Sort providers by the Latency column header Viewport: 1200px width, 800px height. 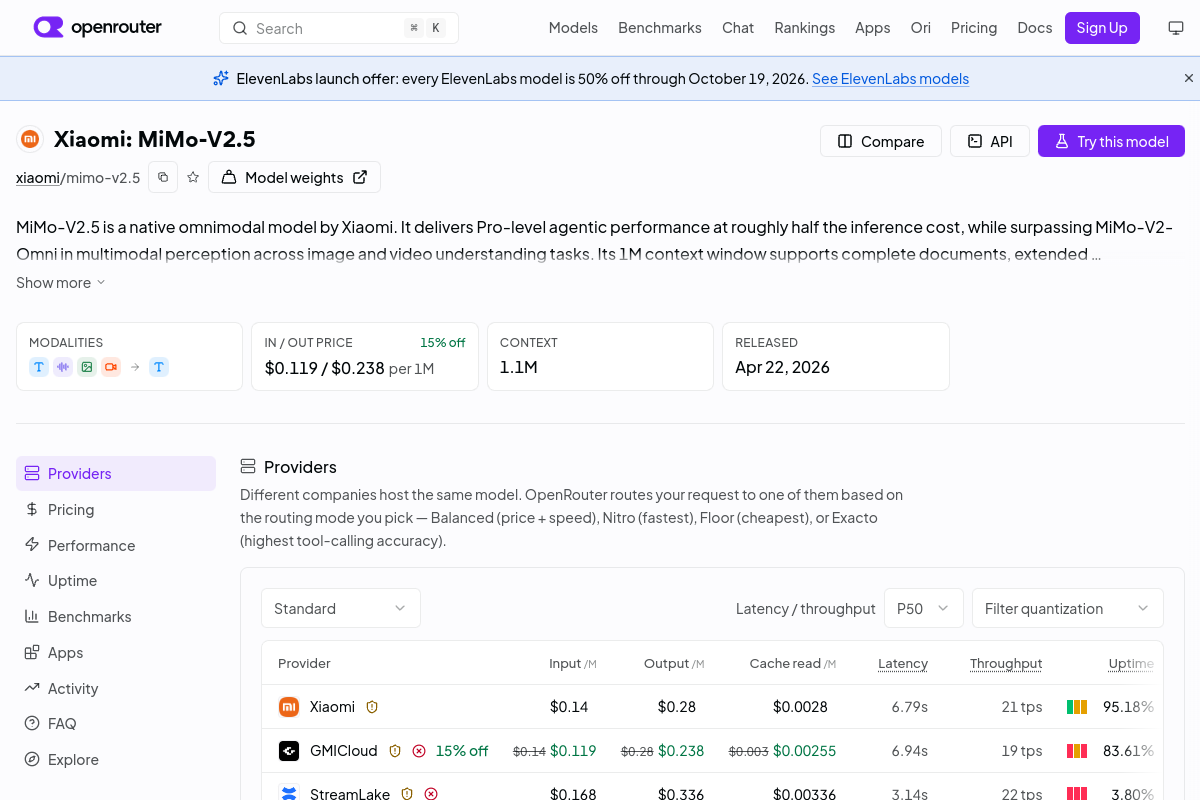point(903,663)
